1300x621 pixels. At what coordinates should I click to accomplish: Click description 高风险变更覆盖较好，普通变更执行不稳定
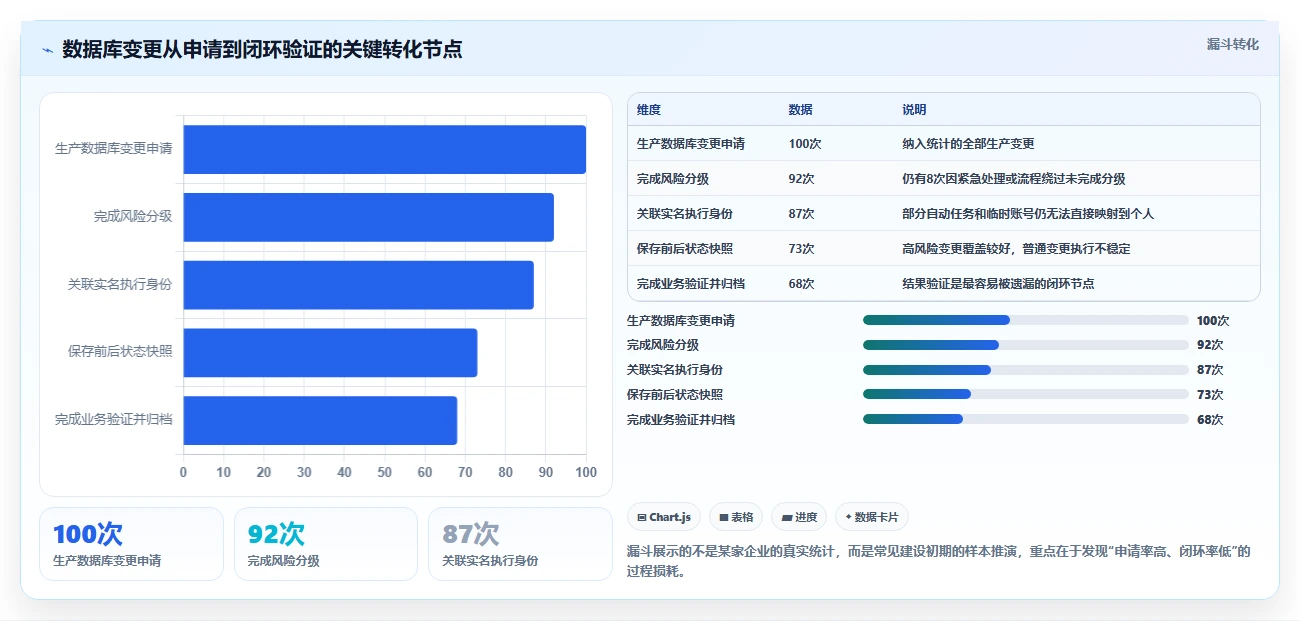tap(1016, 249)
